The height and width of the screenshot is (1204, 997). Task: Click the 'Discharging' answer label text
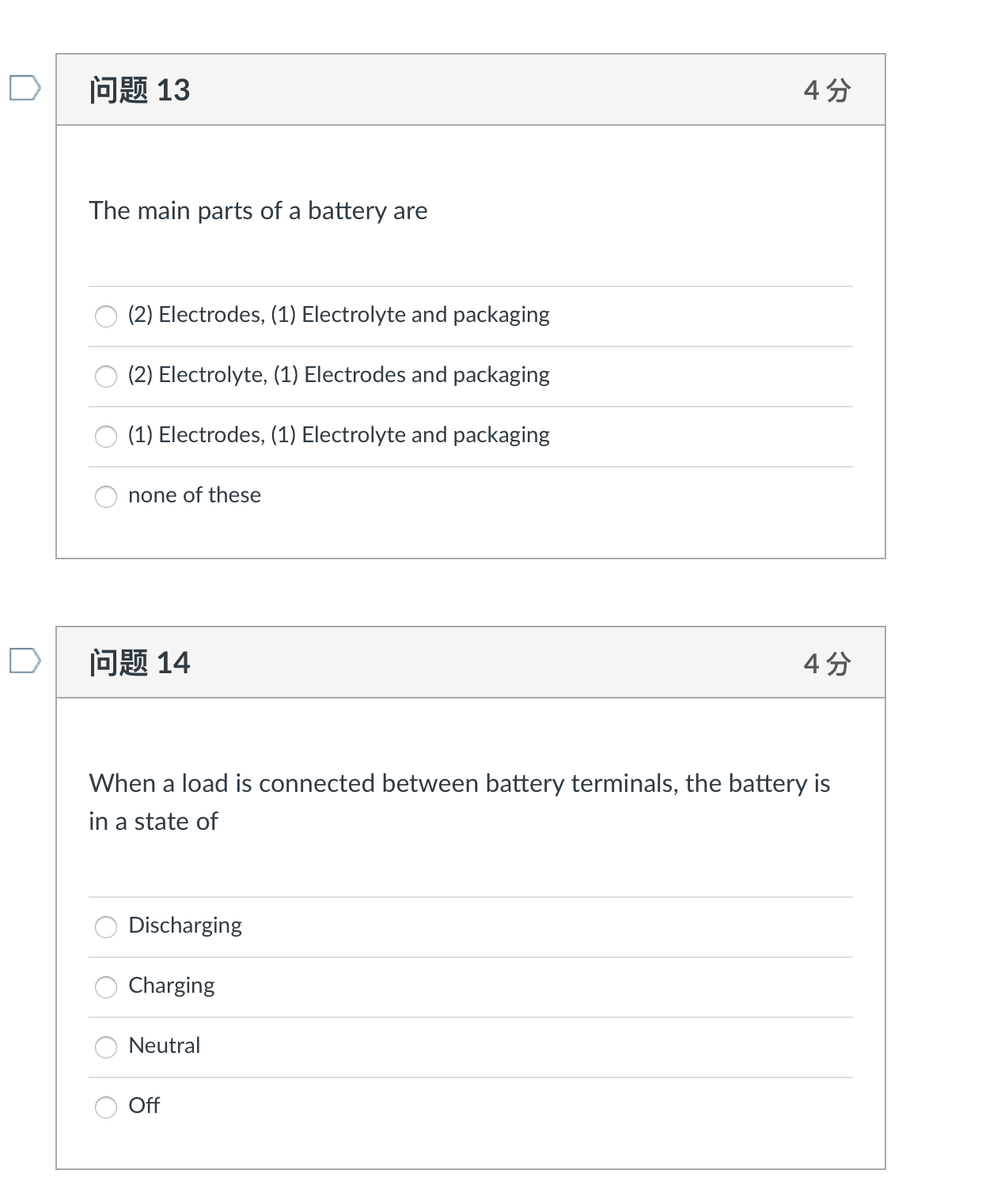click(185, 926)
